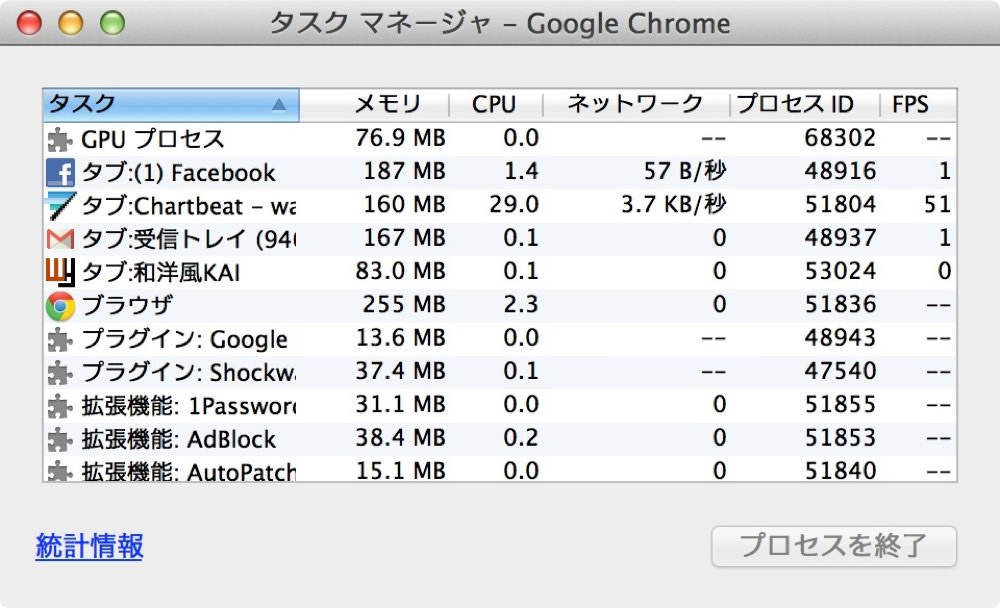
Task: Click the 187 MB memory cell
Action: pos(404,171)
